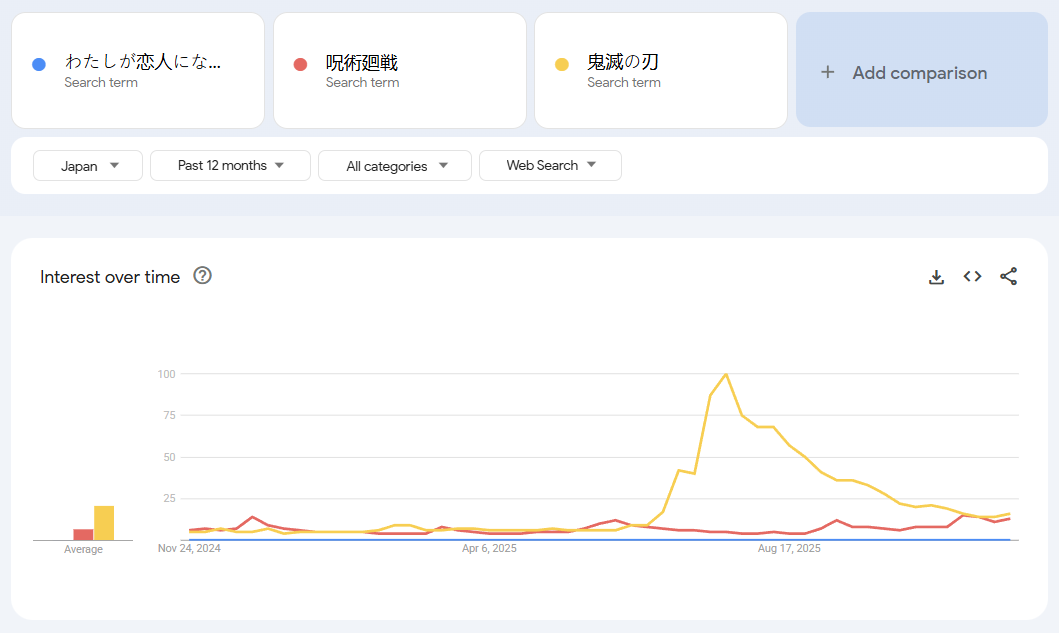Click the Average label under bars
Image resolution: width=1059 pixels, height=633 pixels.
[x=83, y=549]
